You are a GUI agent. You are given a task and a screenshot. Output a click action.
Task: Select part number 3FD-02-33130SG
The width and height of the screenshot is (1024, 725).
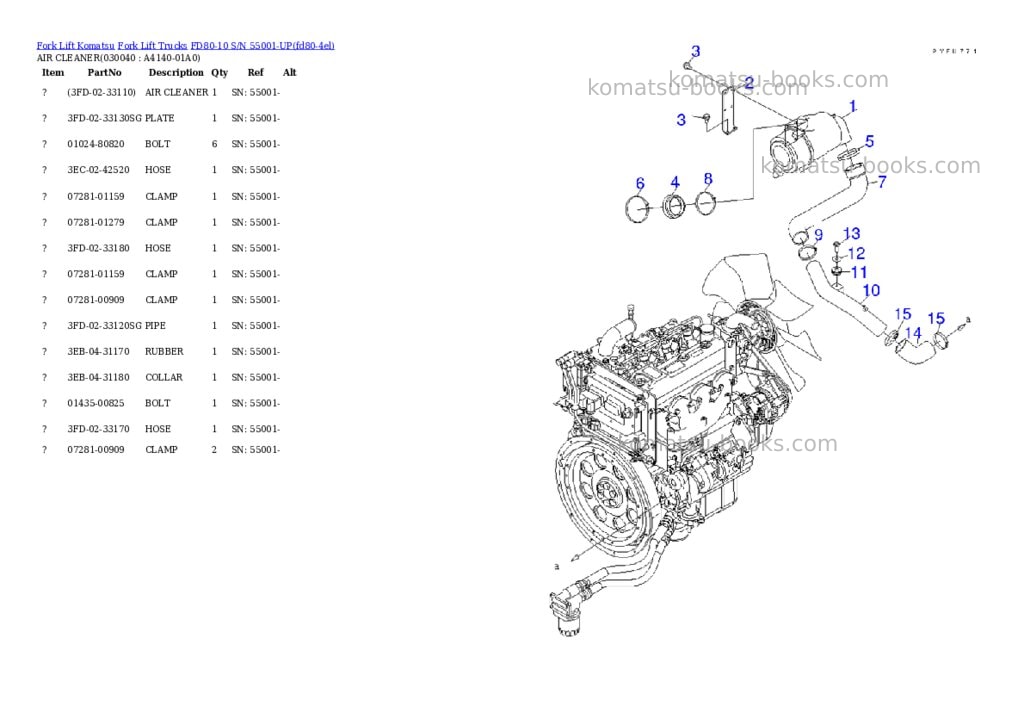[104, 118]
